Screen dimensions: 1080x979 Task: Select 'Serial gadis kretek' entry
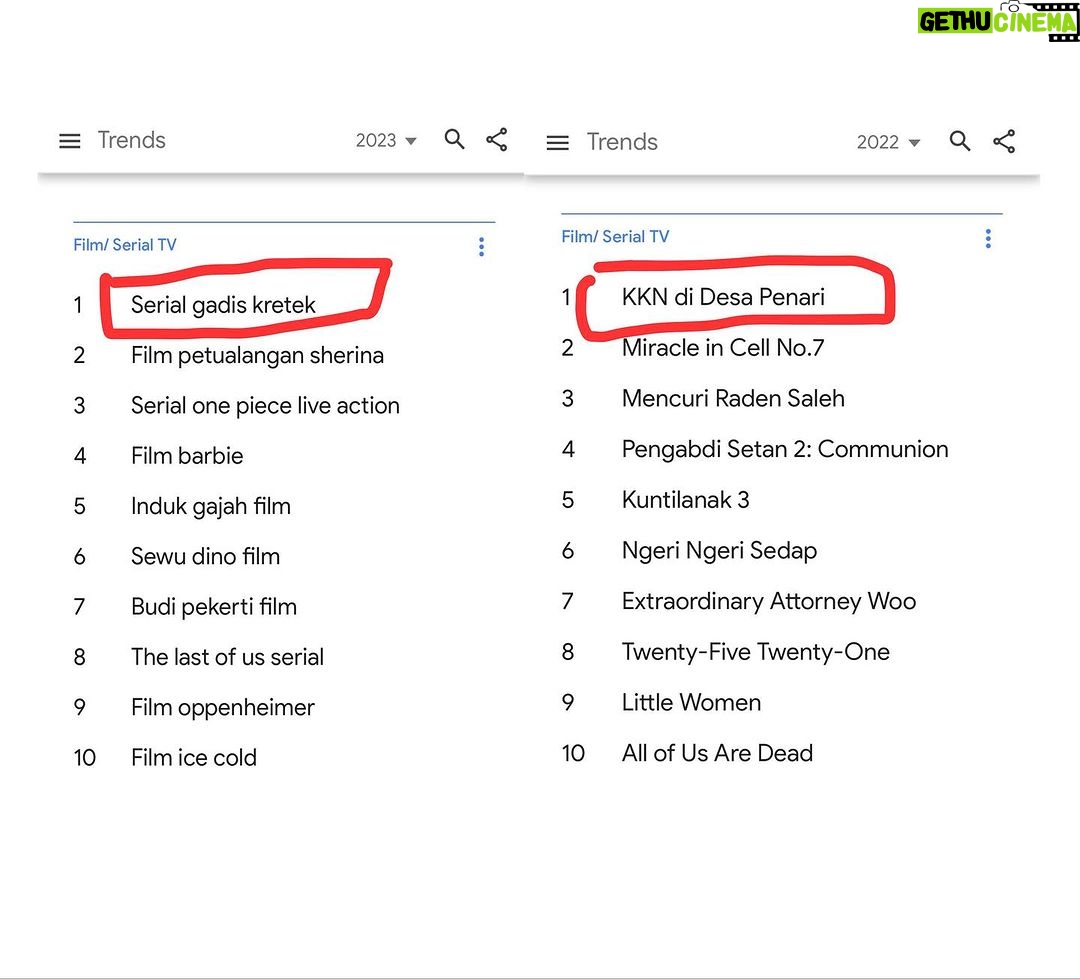[x=223, y=305]
